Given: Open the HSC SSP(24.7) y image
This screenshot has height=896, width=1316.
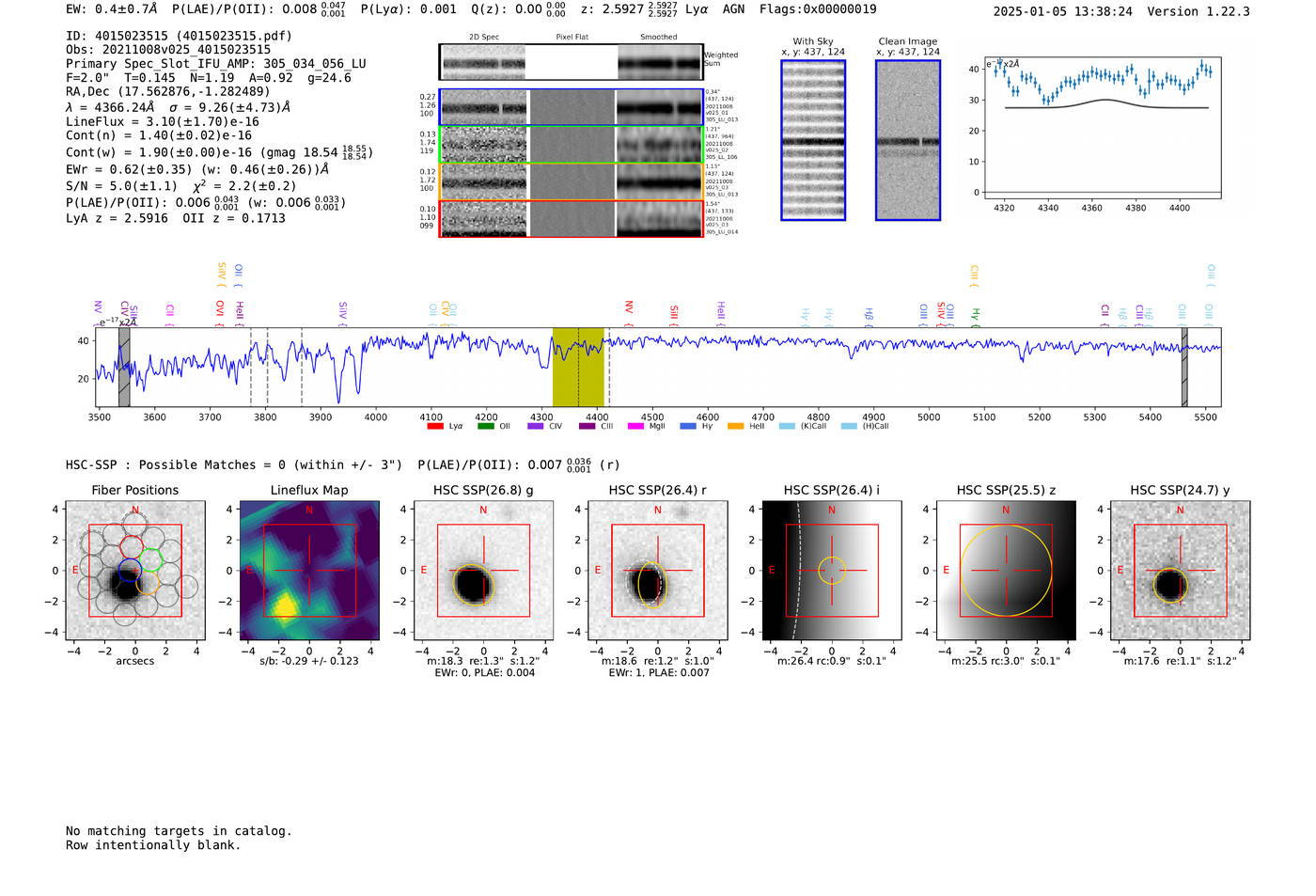Looking at the screenshot, I should coord(1180,571).
